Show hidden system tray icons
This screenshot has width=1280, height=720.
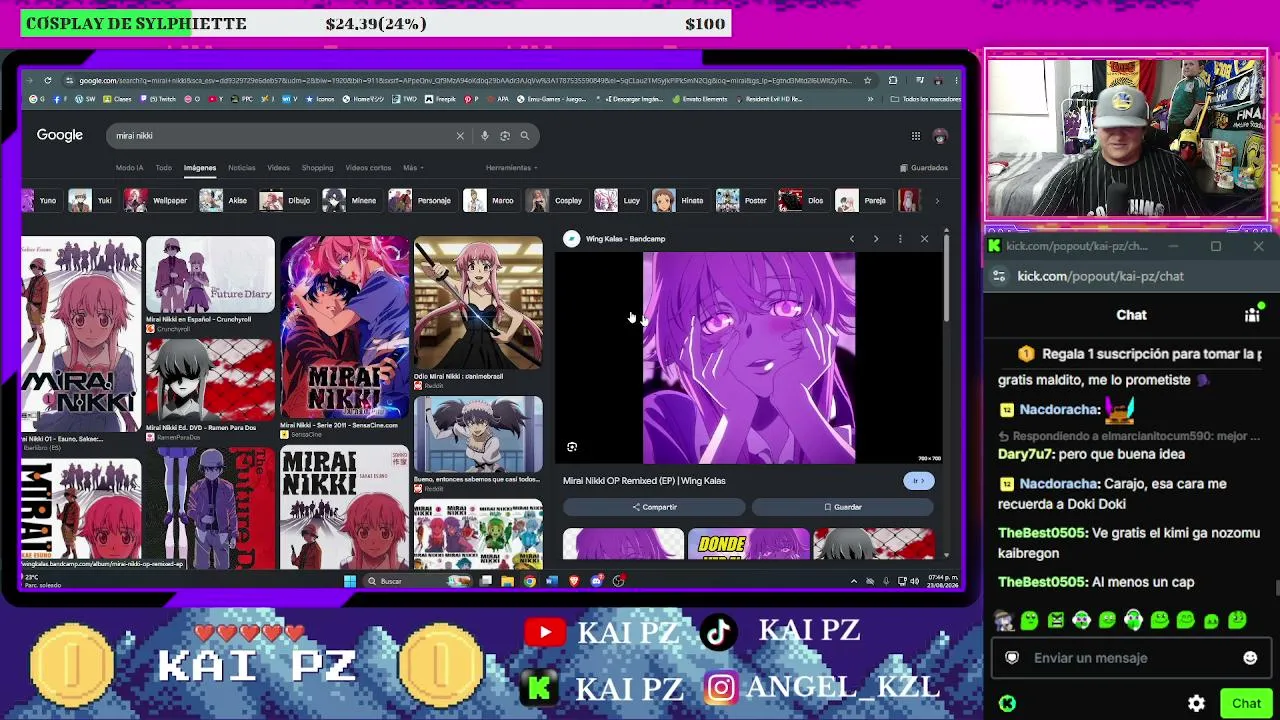(x=853, y=581)
